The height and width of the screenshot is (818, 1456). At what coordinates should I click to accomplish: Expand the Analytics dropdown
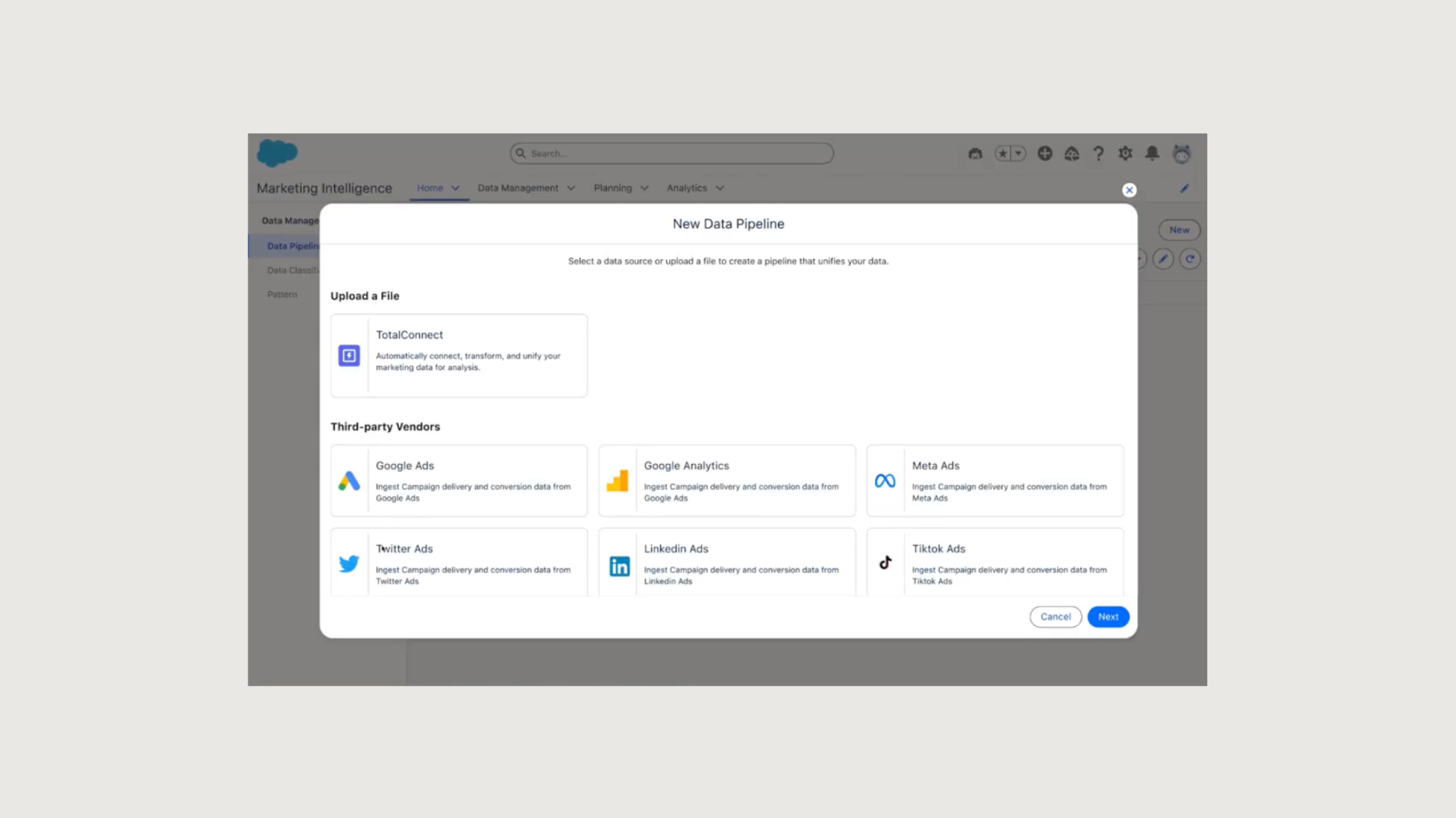tap(720, 188)
